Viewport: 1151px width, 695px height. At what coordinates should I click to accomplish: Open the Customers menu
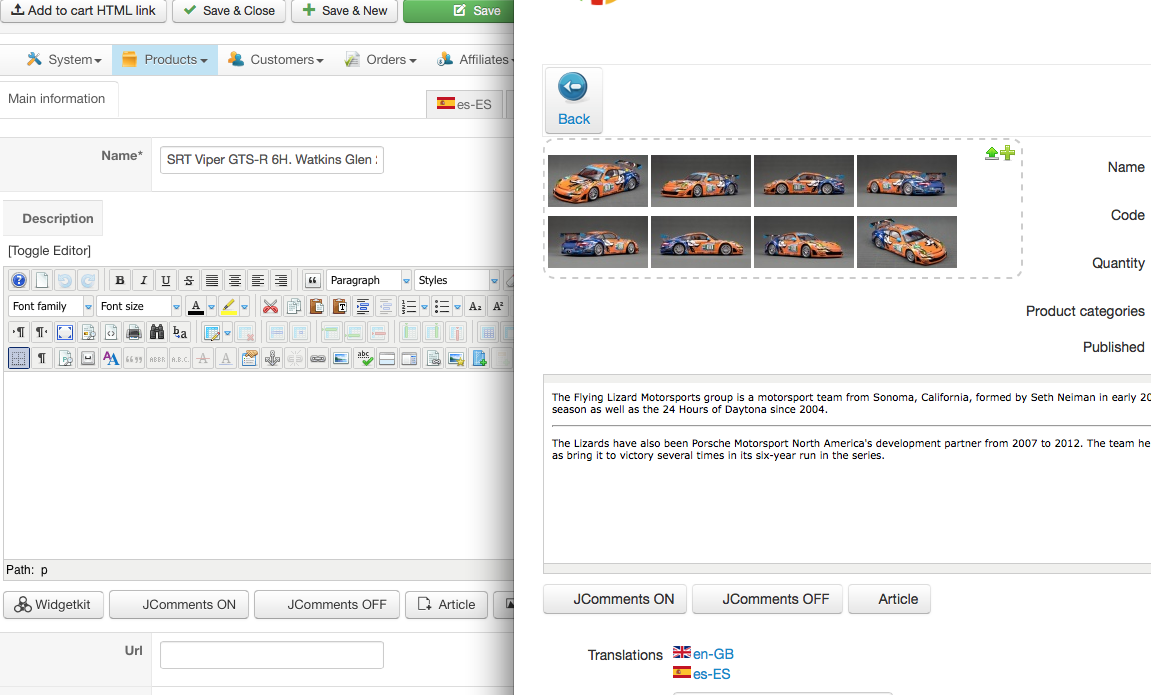tap(275, 59)
